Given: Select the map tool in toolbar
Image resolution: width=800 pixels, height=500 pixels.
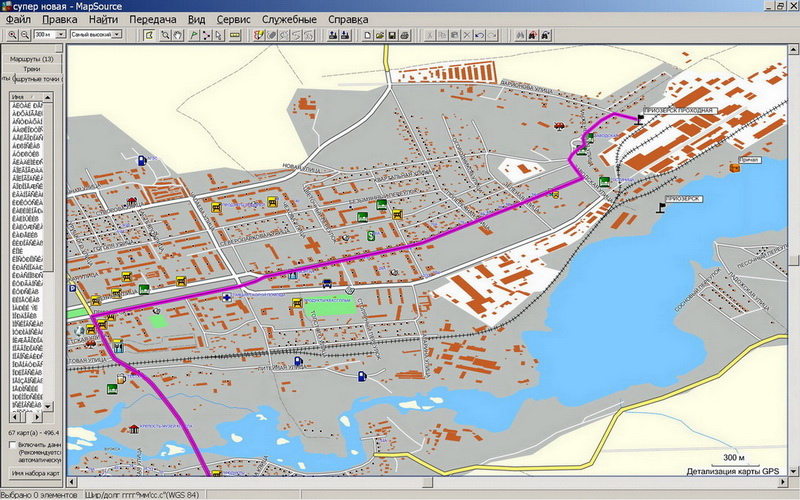Looking at the screenshot, I should coord(149,35).
